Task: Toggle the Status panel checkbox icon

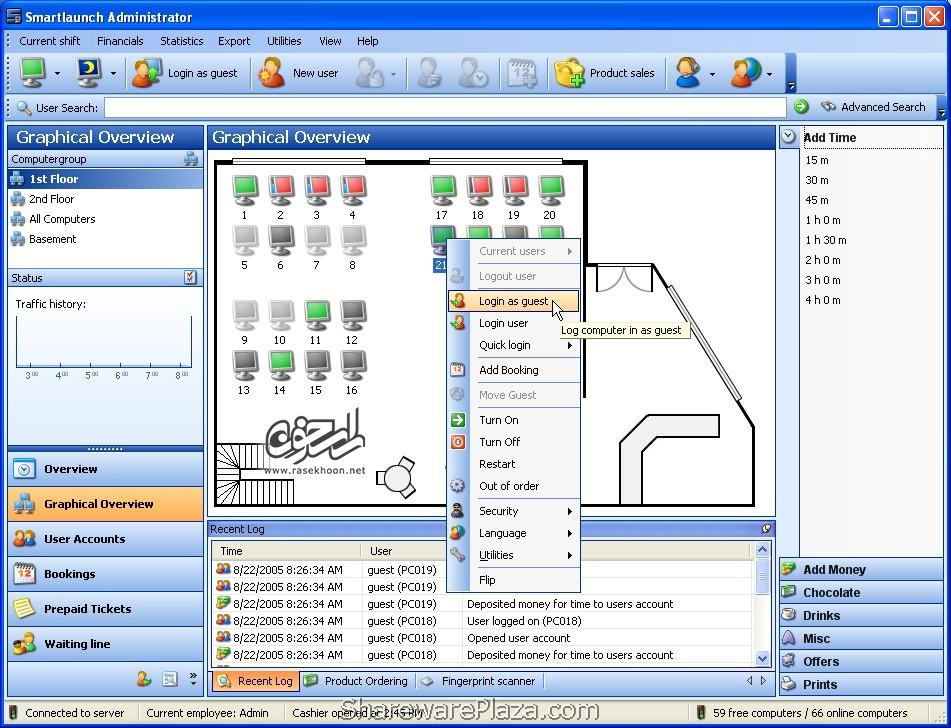Action: click(191, 278)
